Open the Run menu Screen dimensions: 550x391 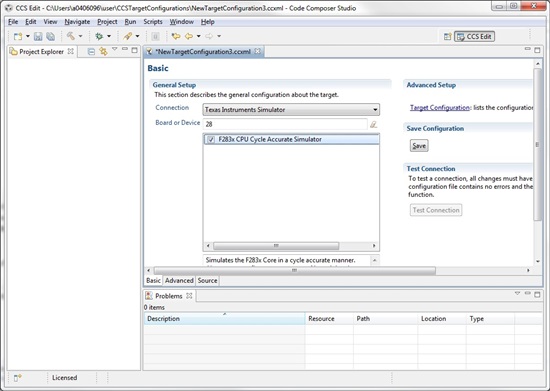[130, 22]
